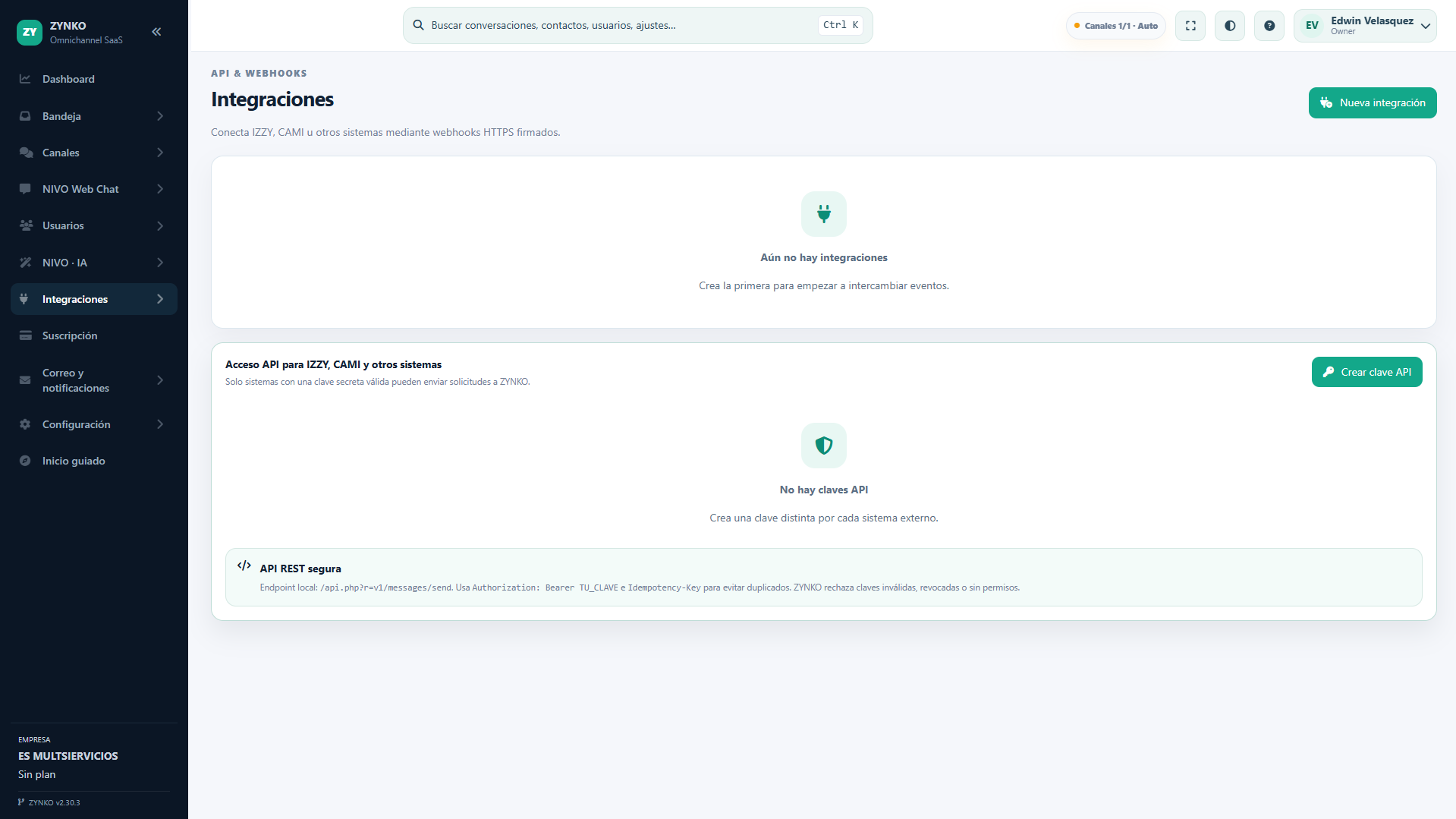Open the Edwin Velasquez user menu dropdown
Viewport: 1456px width, 819px height.
click(1365, 26)
